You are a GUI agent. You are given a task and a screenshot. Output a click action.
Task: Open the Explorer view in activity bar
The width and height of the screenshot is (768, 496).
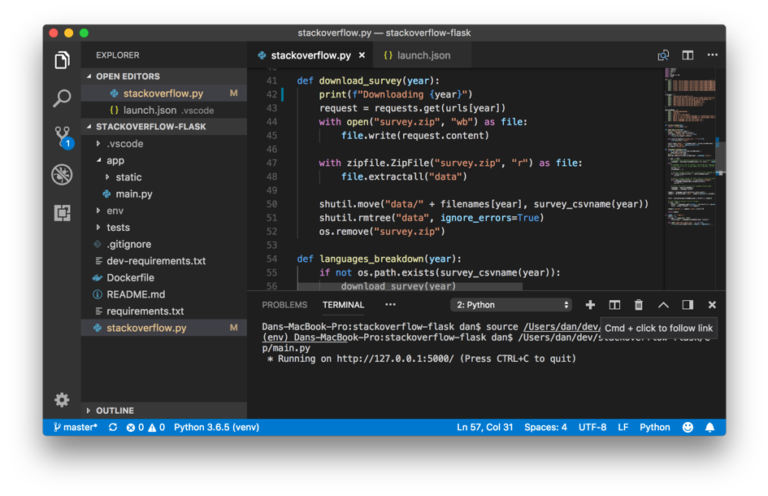(62, 60)
